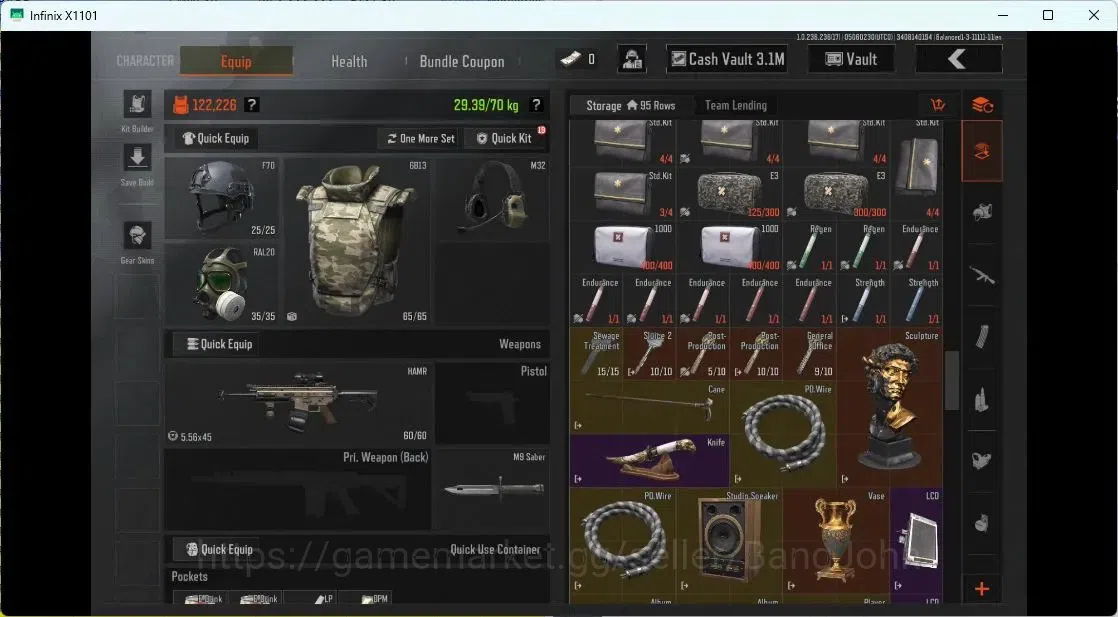Select the golden Vase item

836,541
